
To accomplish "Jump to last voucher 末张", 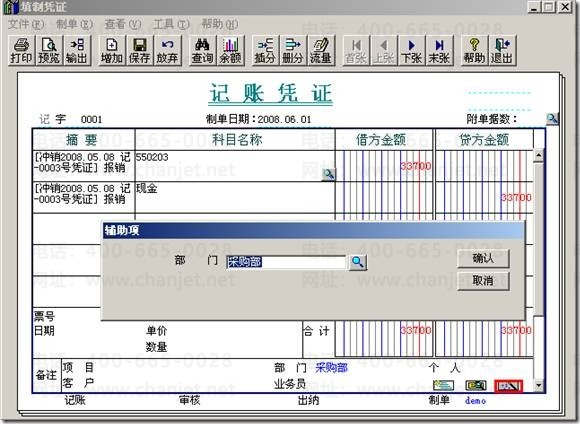I will pyautogui.click(x=439, y=51).
